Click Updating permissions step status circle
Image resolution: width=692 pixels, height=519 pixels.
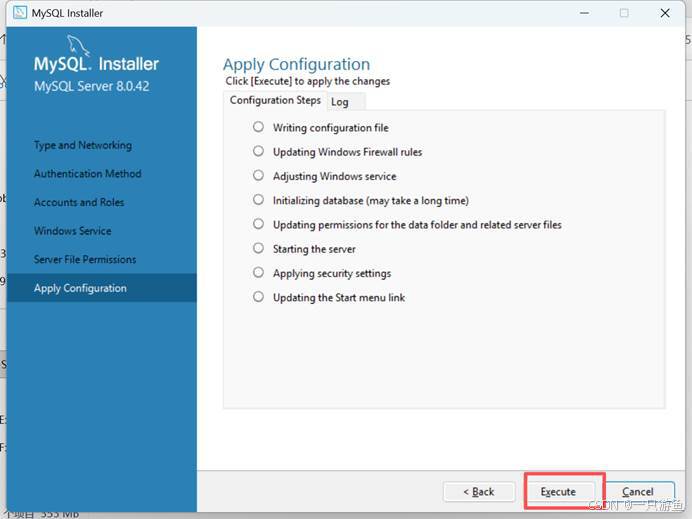258,224
